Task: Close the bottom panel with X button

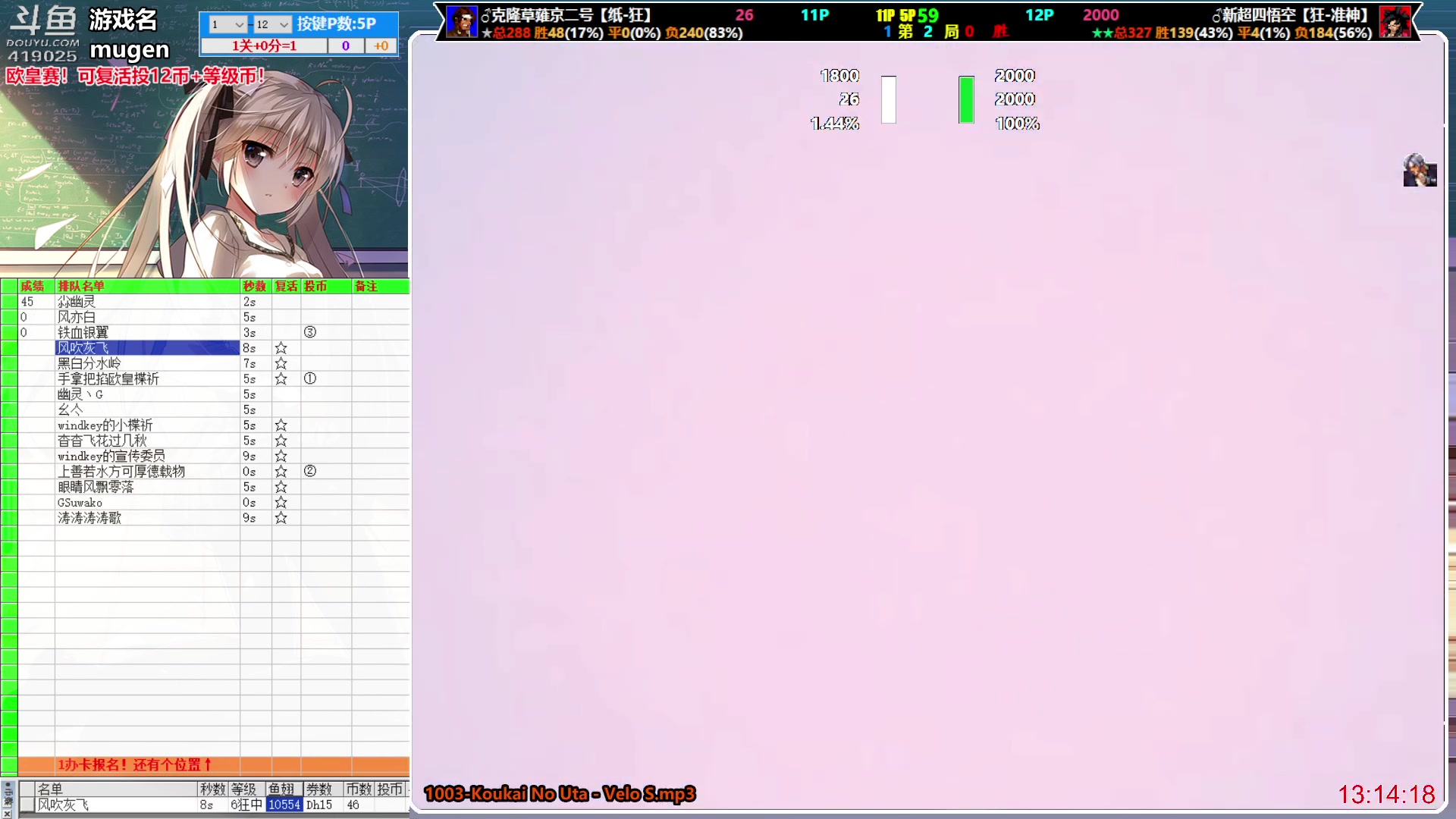Action: click(x=7, y=814)
